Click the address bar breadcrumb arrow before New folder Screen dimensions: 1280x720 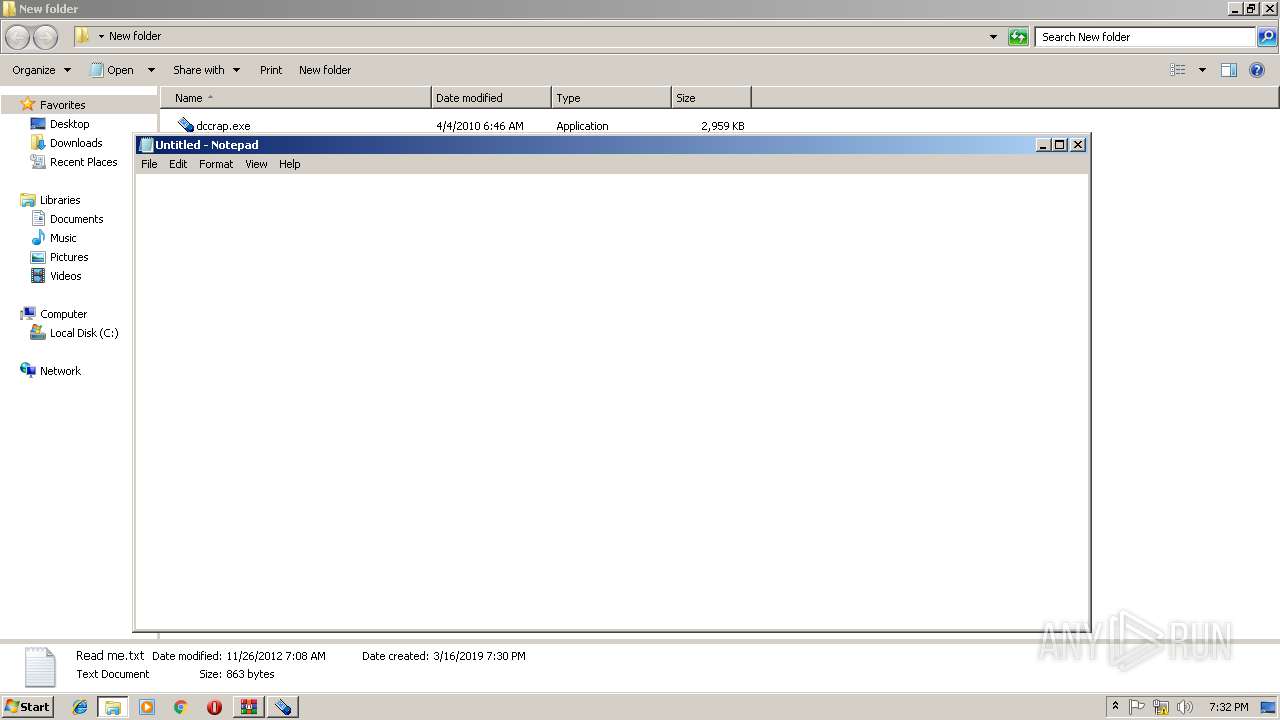coord(101,37)
